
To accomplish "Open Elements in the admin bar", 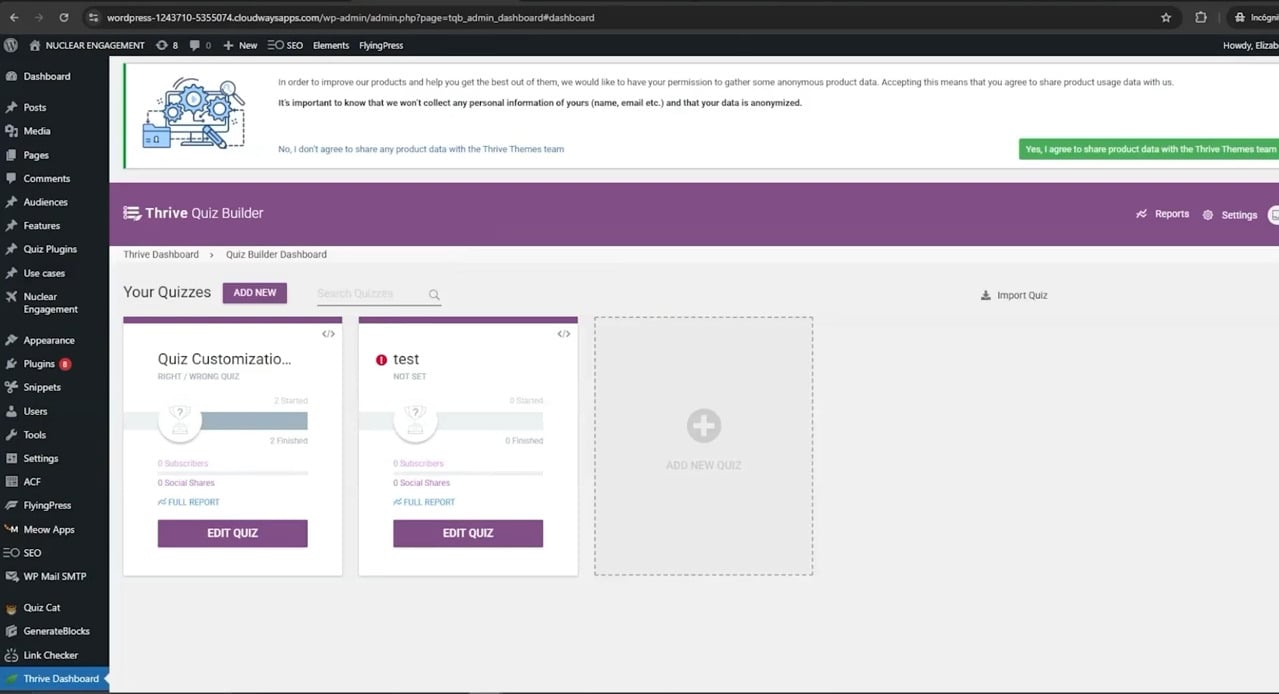I will tap(331, 45).
